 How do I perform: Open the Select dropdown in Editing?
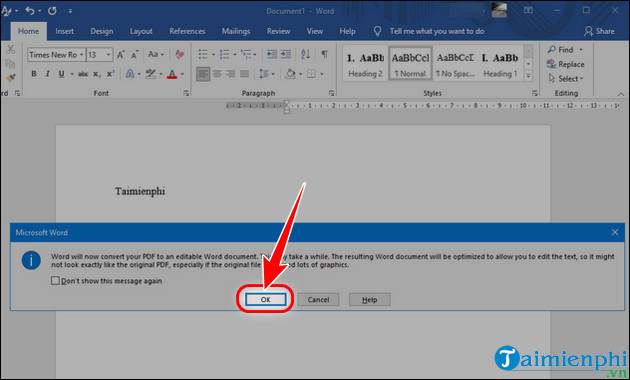point(565,79)
